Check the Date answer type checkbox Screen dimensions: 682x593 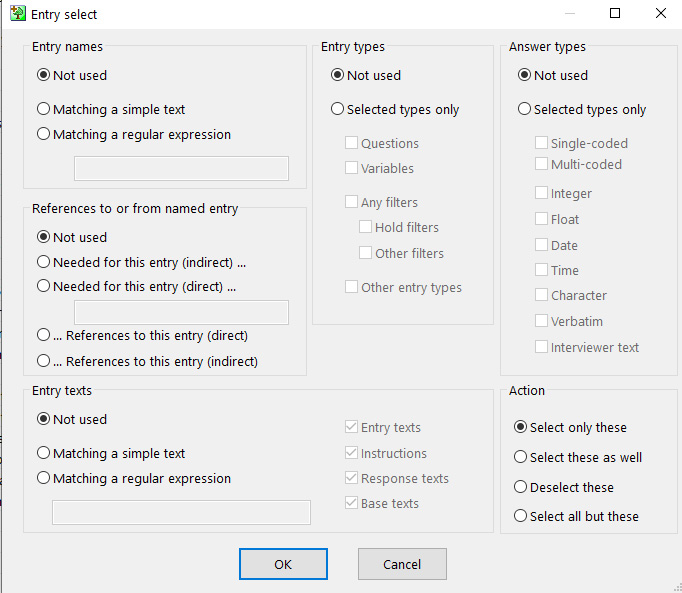pyautogui.click(x=541, y=245)
